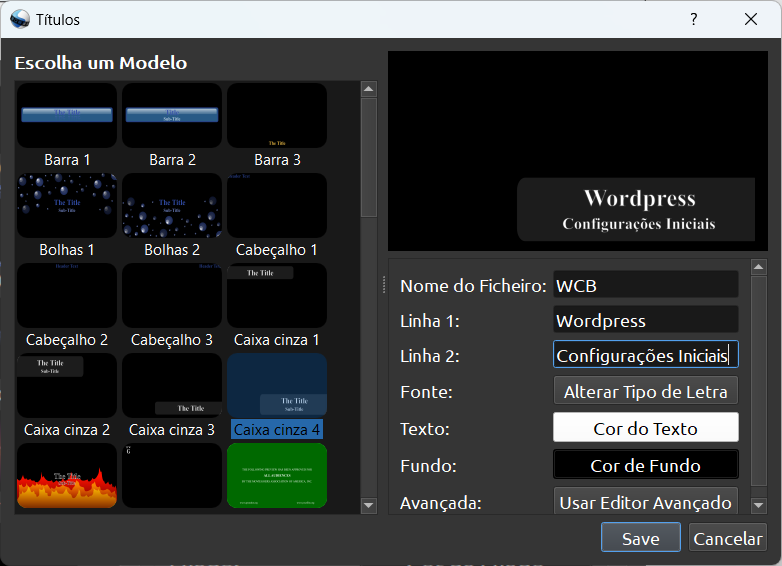Image resolution: width=782 pixels, height=566 pixels.
Task: Choose the Barra 2 template thumbnail
Action: (172, 116)
